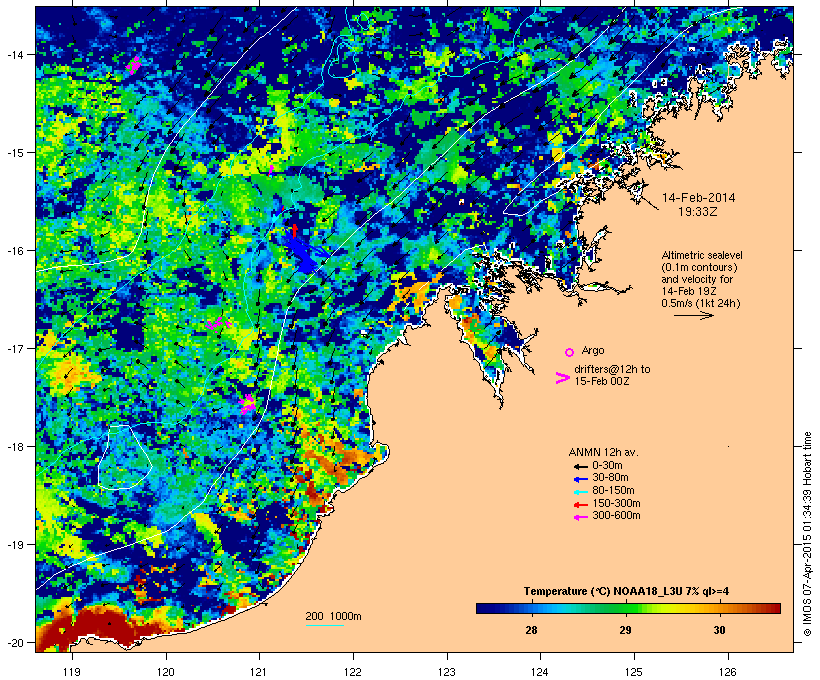The width and height of the screenshot is (820, 680).
Task: Click the black 0-30m legend arrow
Action: coord(580,466)
